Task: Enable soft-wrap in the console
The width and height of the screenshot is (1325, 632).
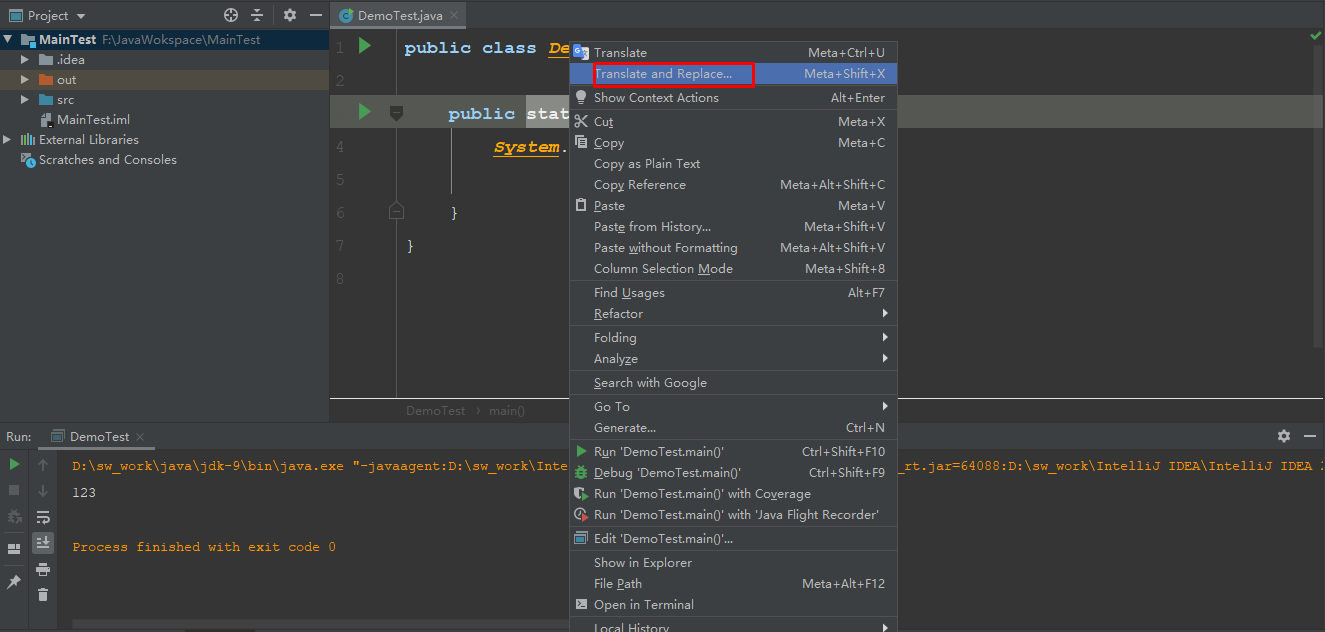Action: pyautogui.click(x=42, y=517)
